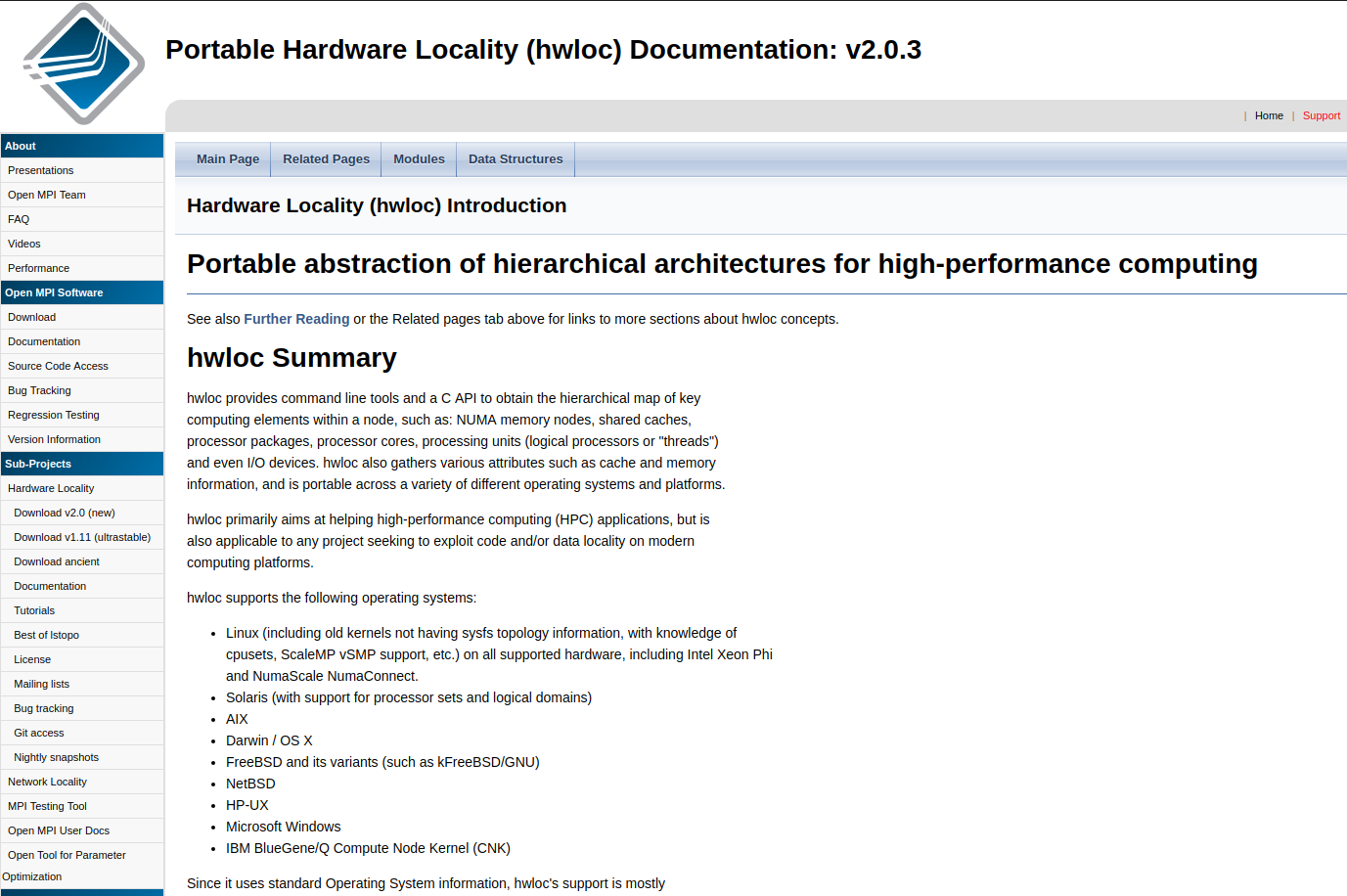Open Presentations in the sidebar
The height and width of the screenshot is (896, 1347).
coord(82,170)
